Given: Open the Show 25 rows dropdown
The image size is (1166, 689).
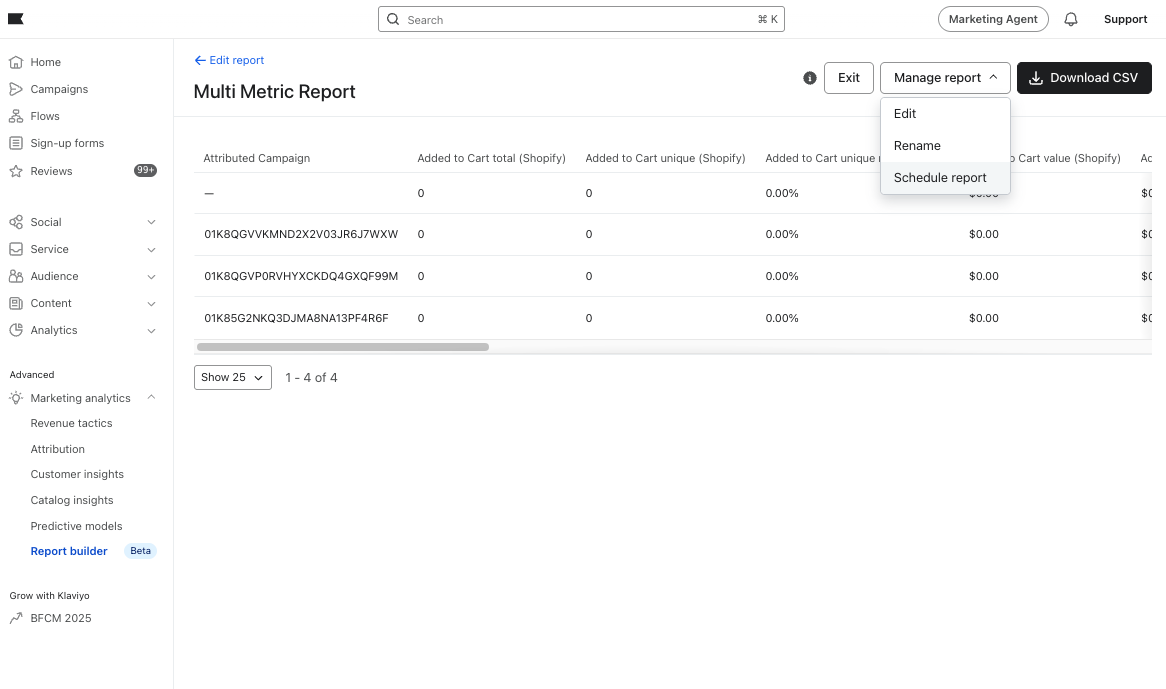Looking at the screenshot, I should pyautogui.click(x=232, y=377).
